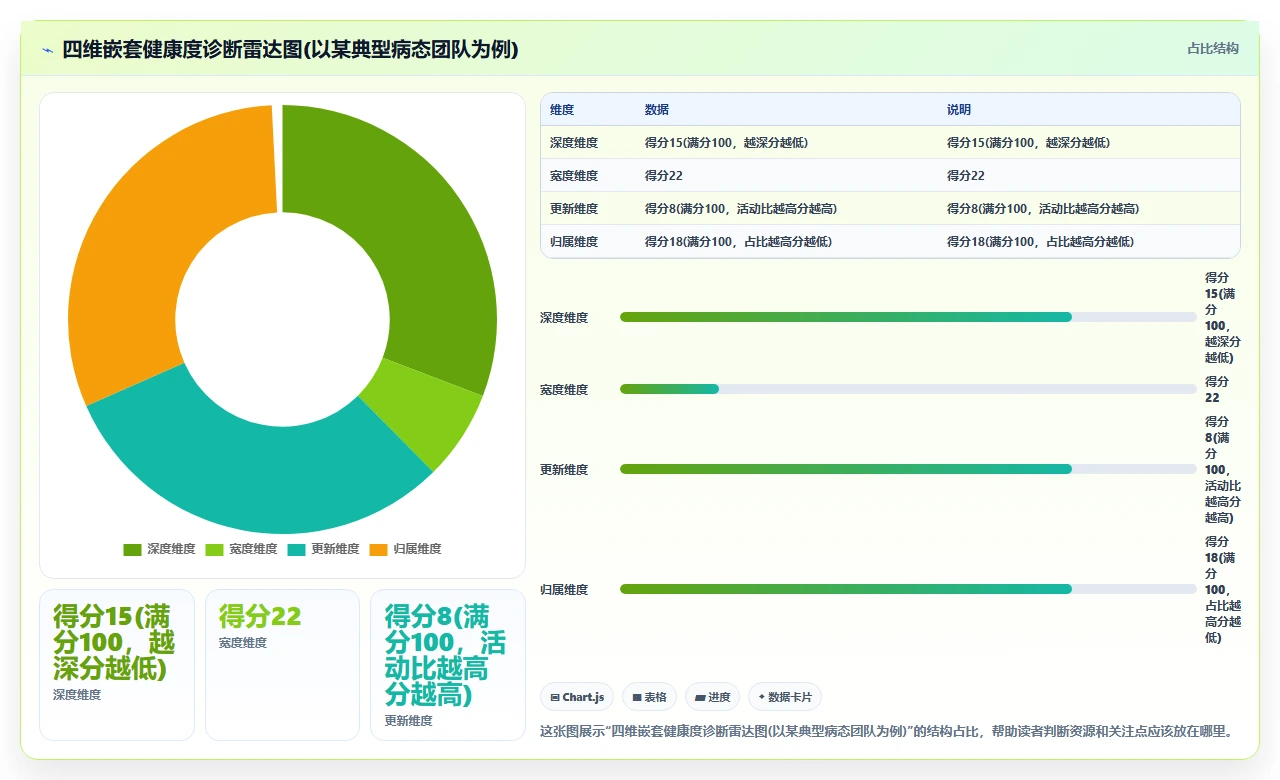Click the 宽度维度 progress bar
Image resolution: width=1280 pixels, height=780 pixels.
click(908, 389)
